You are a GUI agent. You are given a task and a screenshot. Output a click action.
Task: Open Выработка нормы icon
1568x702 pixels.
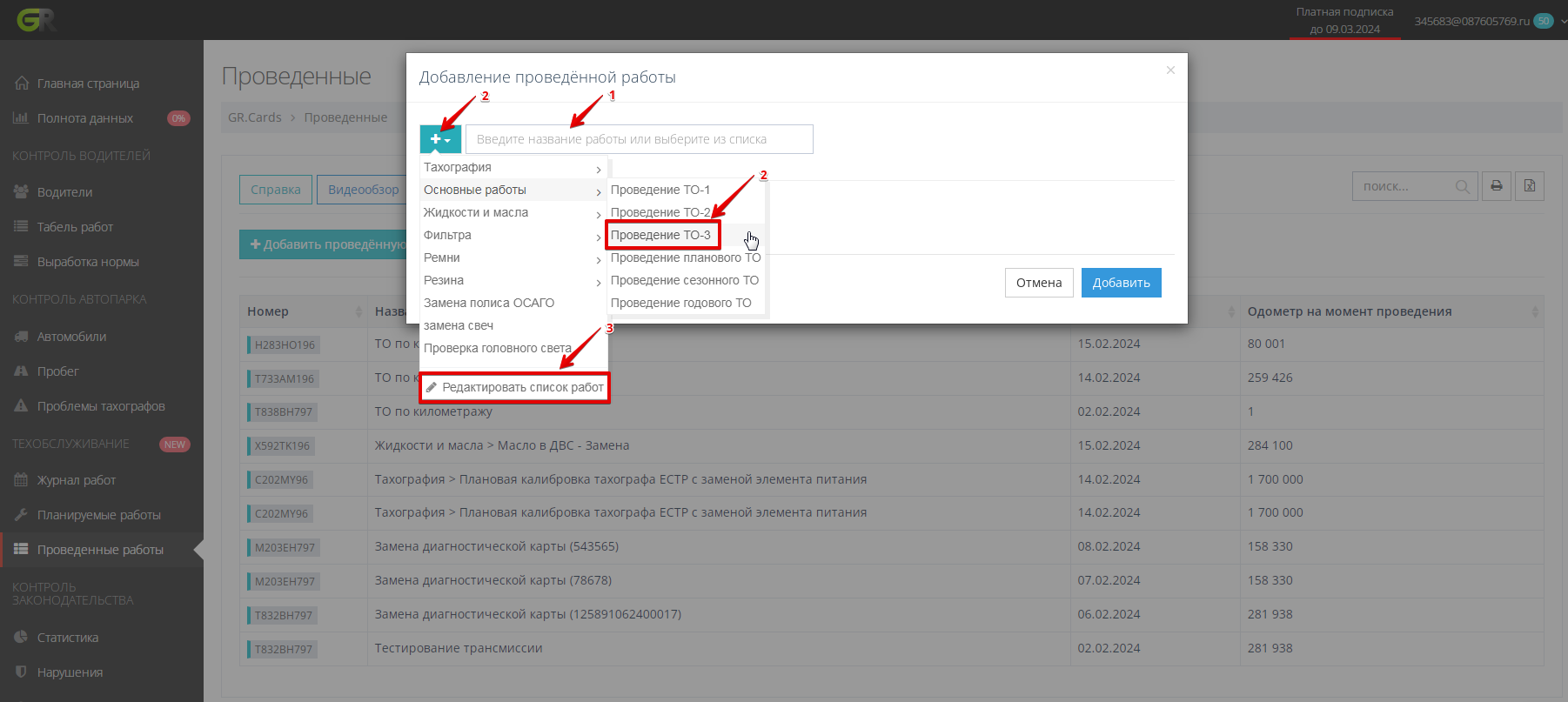coord(21,262)
